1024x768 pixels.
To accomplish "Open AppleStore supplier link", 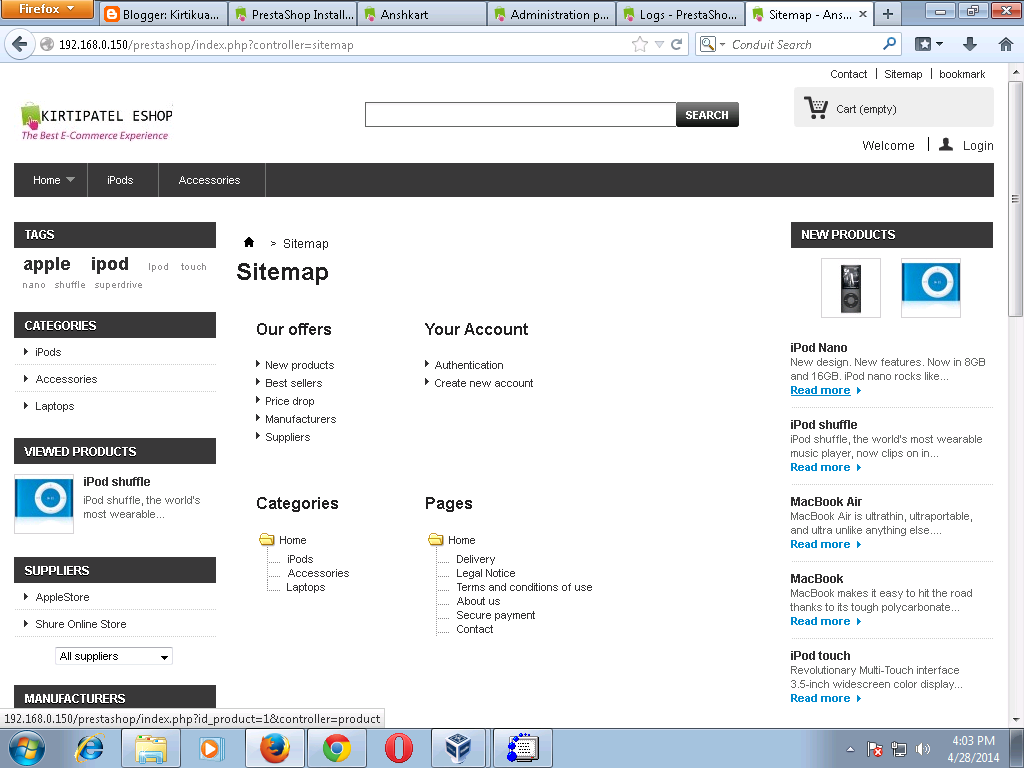I will click(x=62, y=597).
